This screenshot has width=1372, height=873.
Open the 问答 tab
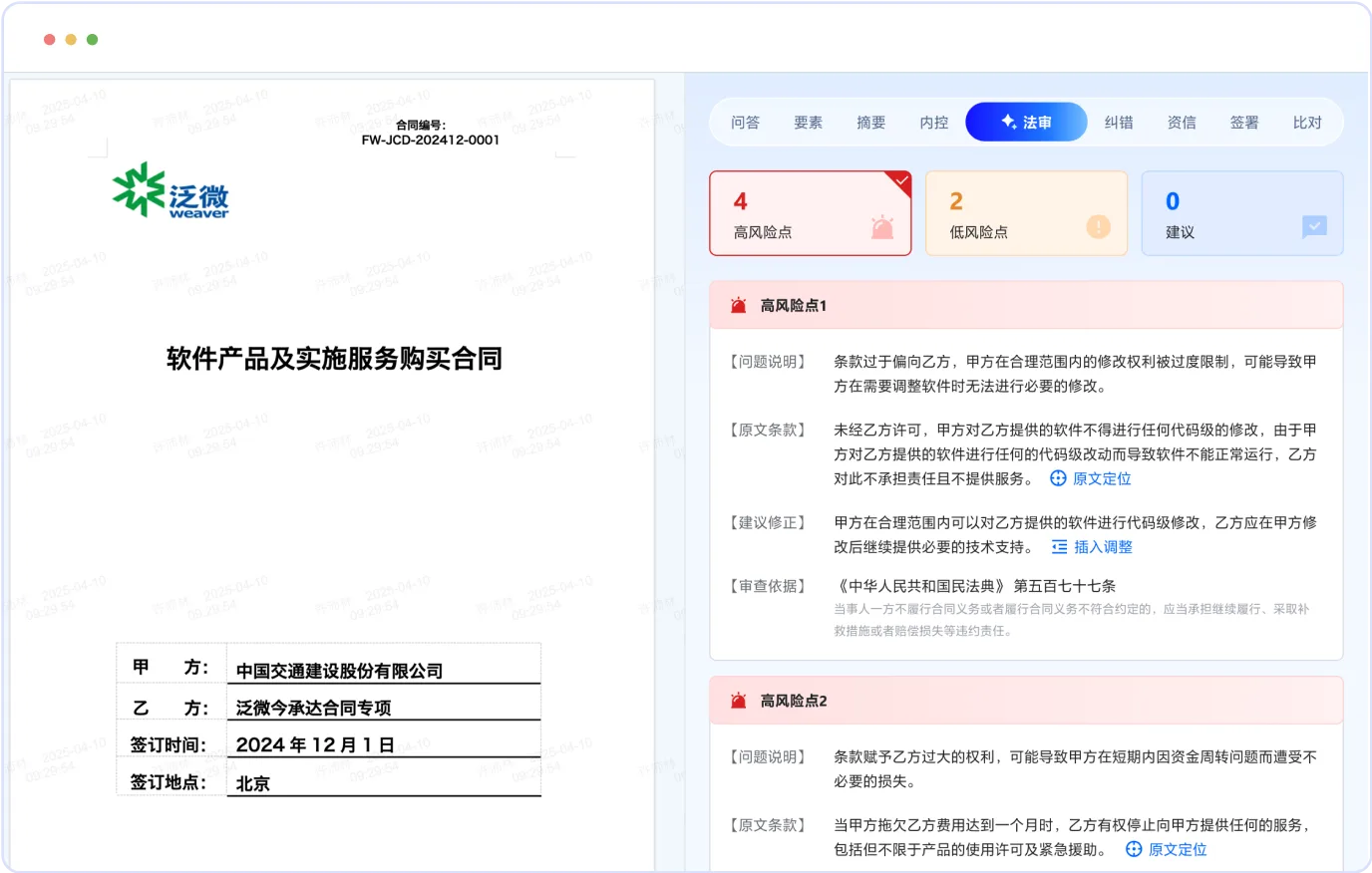click(745, 123)
